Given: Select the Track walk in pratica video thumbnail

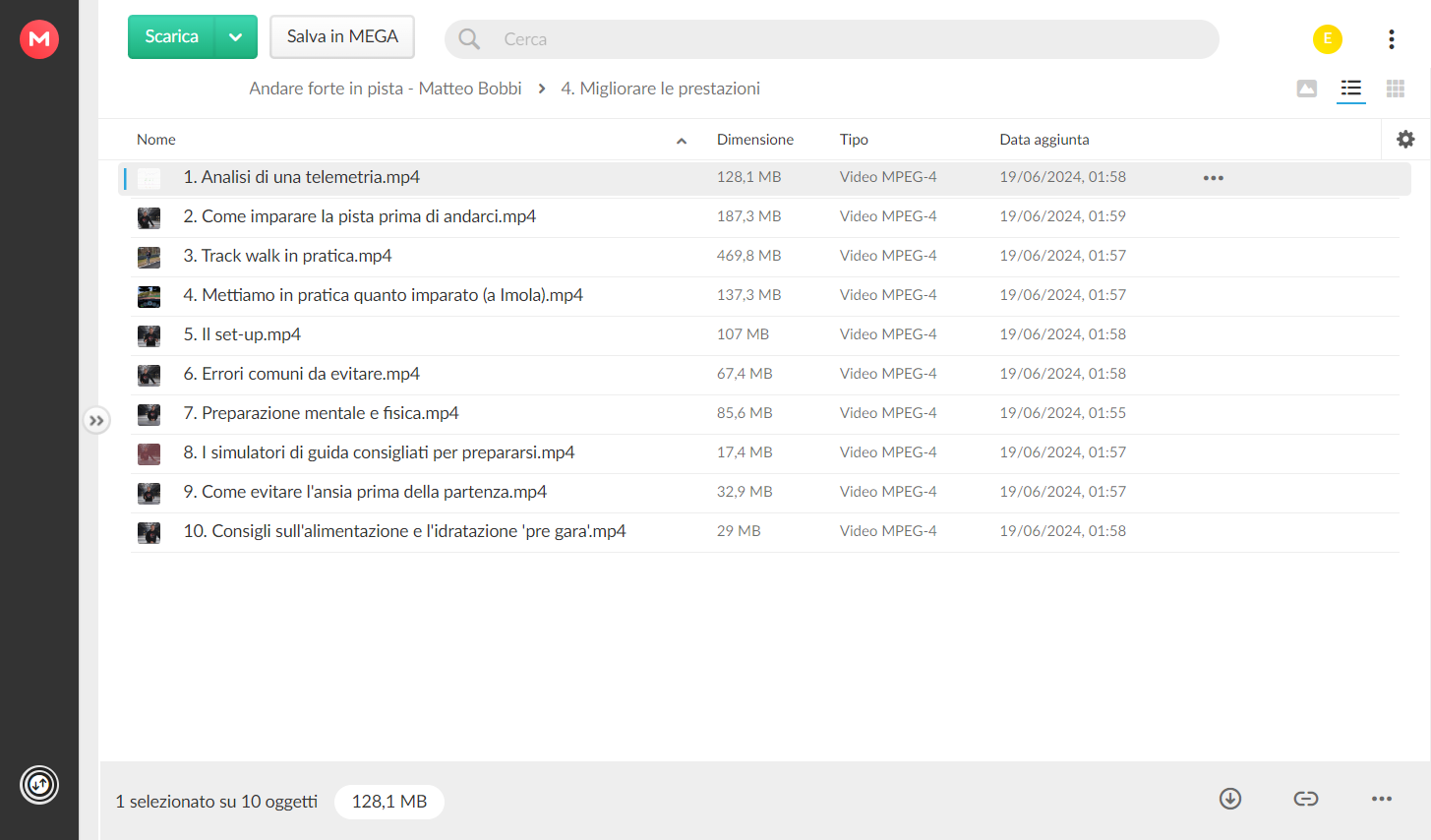Looking at the screenshot, I should pyautogui.click(x=149, y=257).
